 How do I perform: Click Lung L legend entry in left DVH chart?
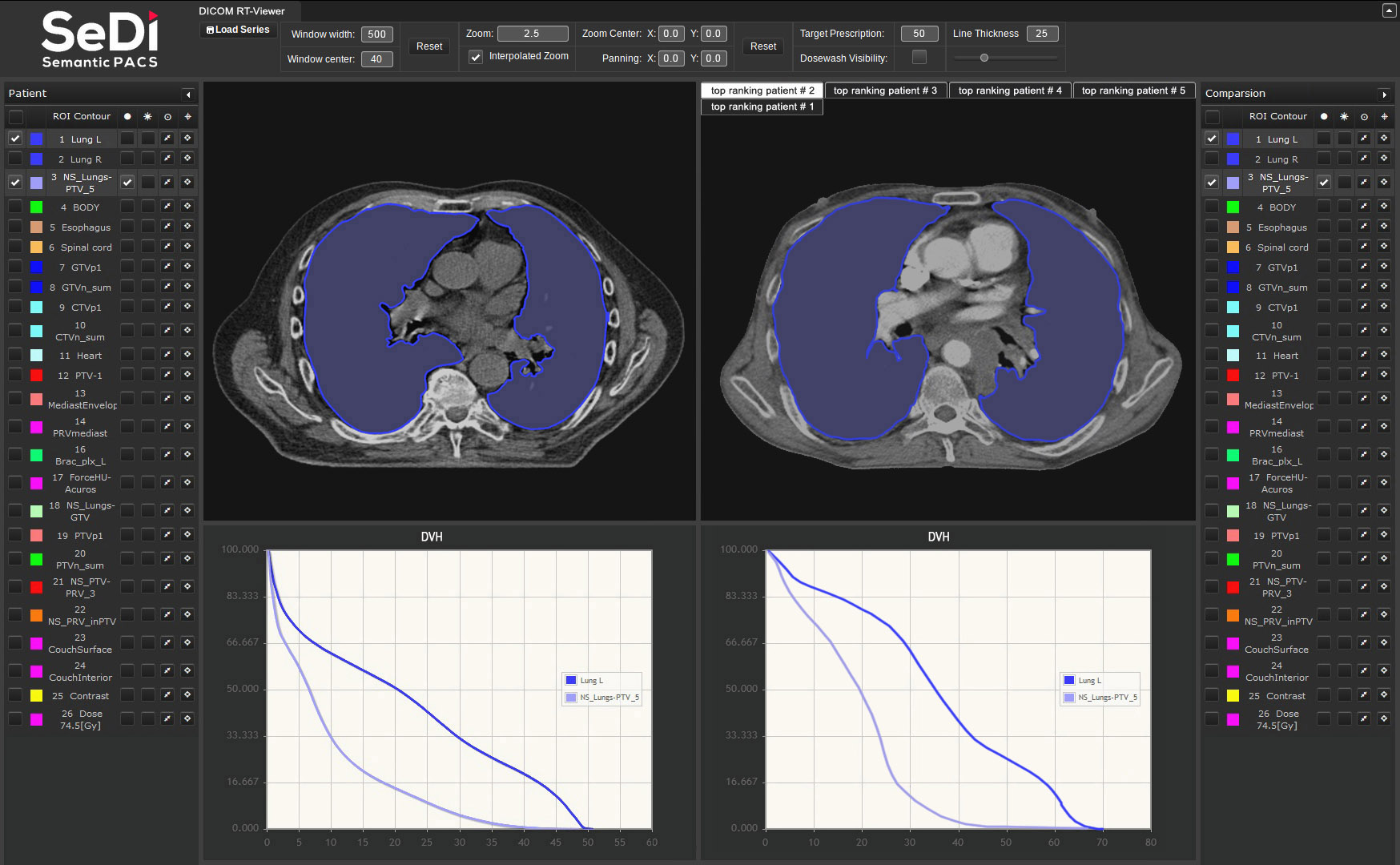(585, 680)
